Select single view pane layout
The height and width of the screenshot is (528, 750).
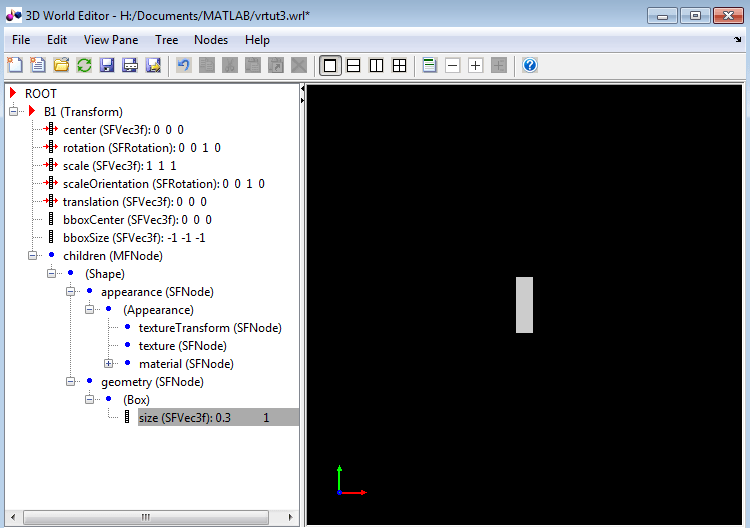(330, 66)
